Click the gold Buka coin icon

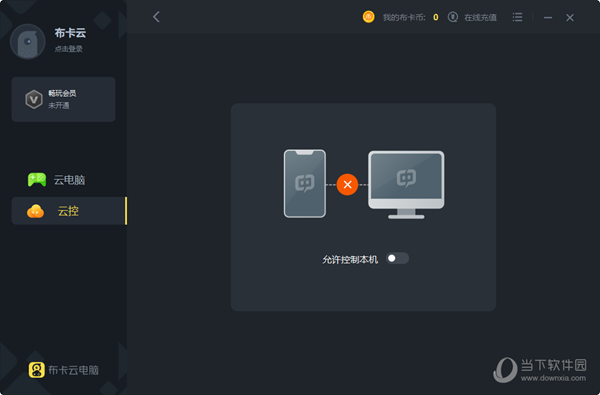click(x=368, y=17)
